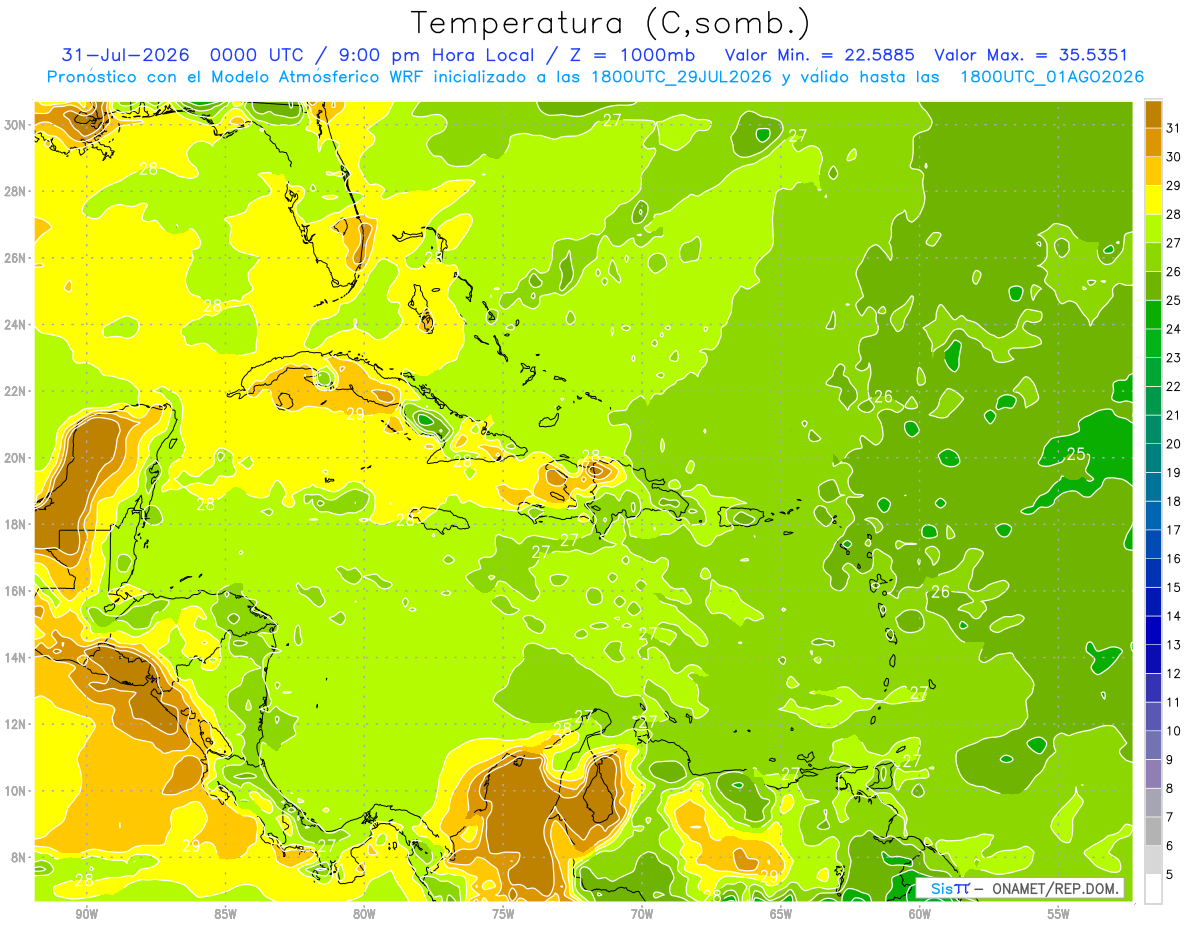
Task: Click the "30N" latitude axis label
Action: click(17, 124)
